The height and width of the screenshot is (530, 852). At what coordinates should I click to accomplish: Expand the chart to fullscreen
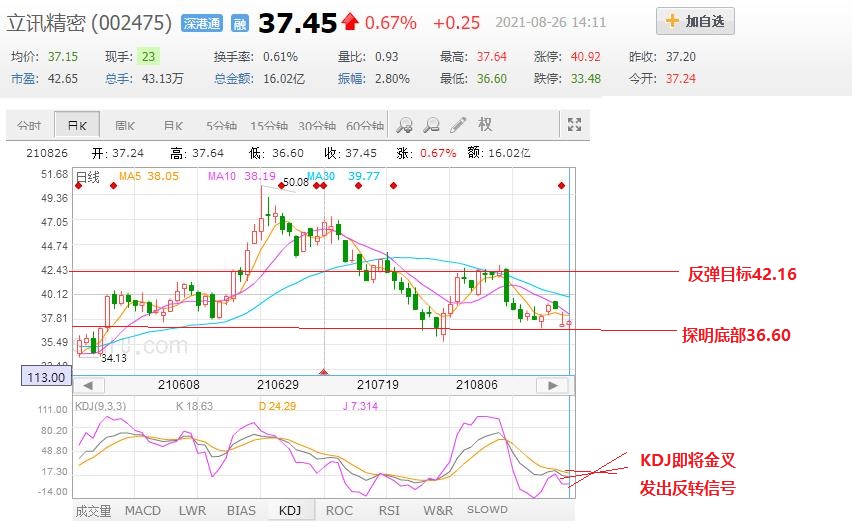[574, 124]
